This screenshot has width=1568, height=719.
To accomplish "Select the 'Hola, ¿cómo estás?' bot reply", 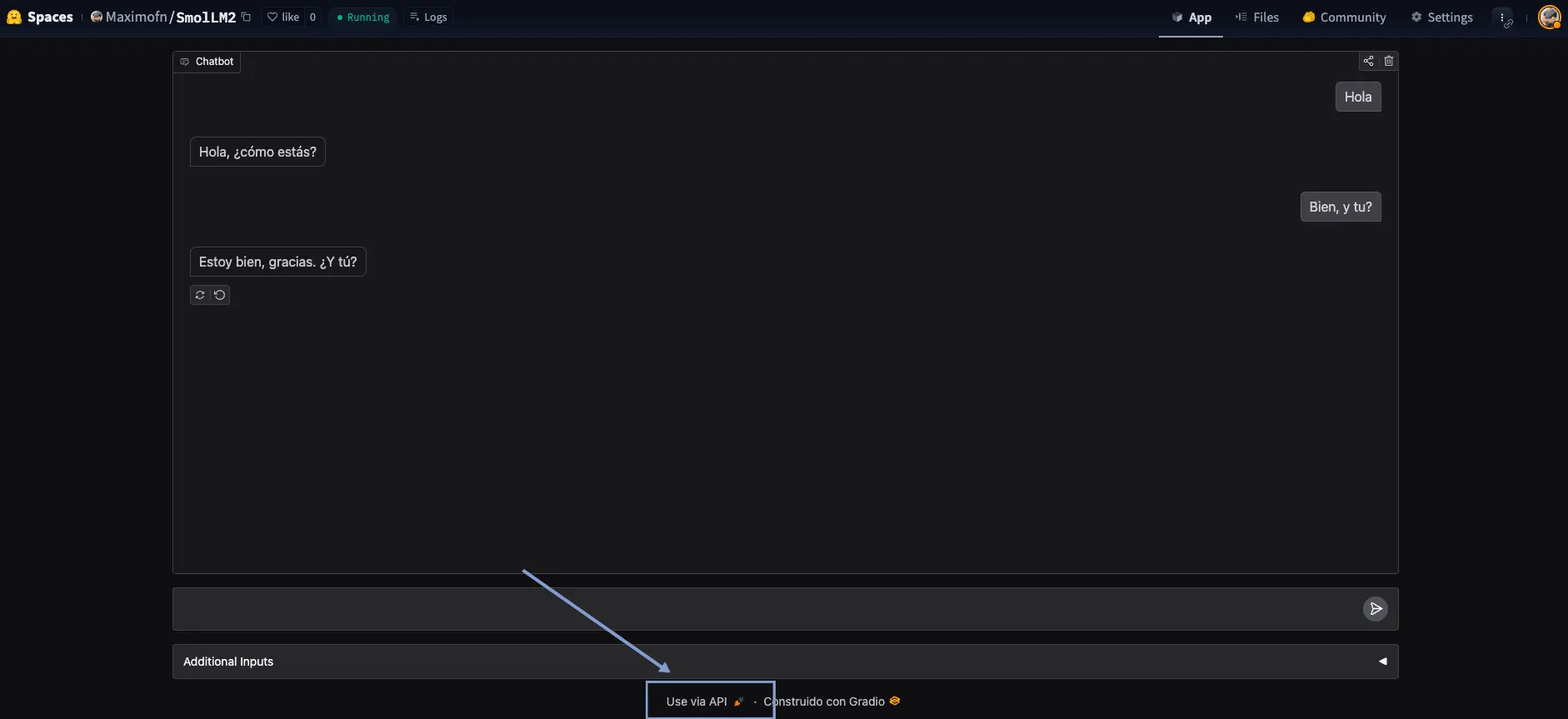I will coord(257,152).
